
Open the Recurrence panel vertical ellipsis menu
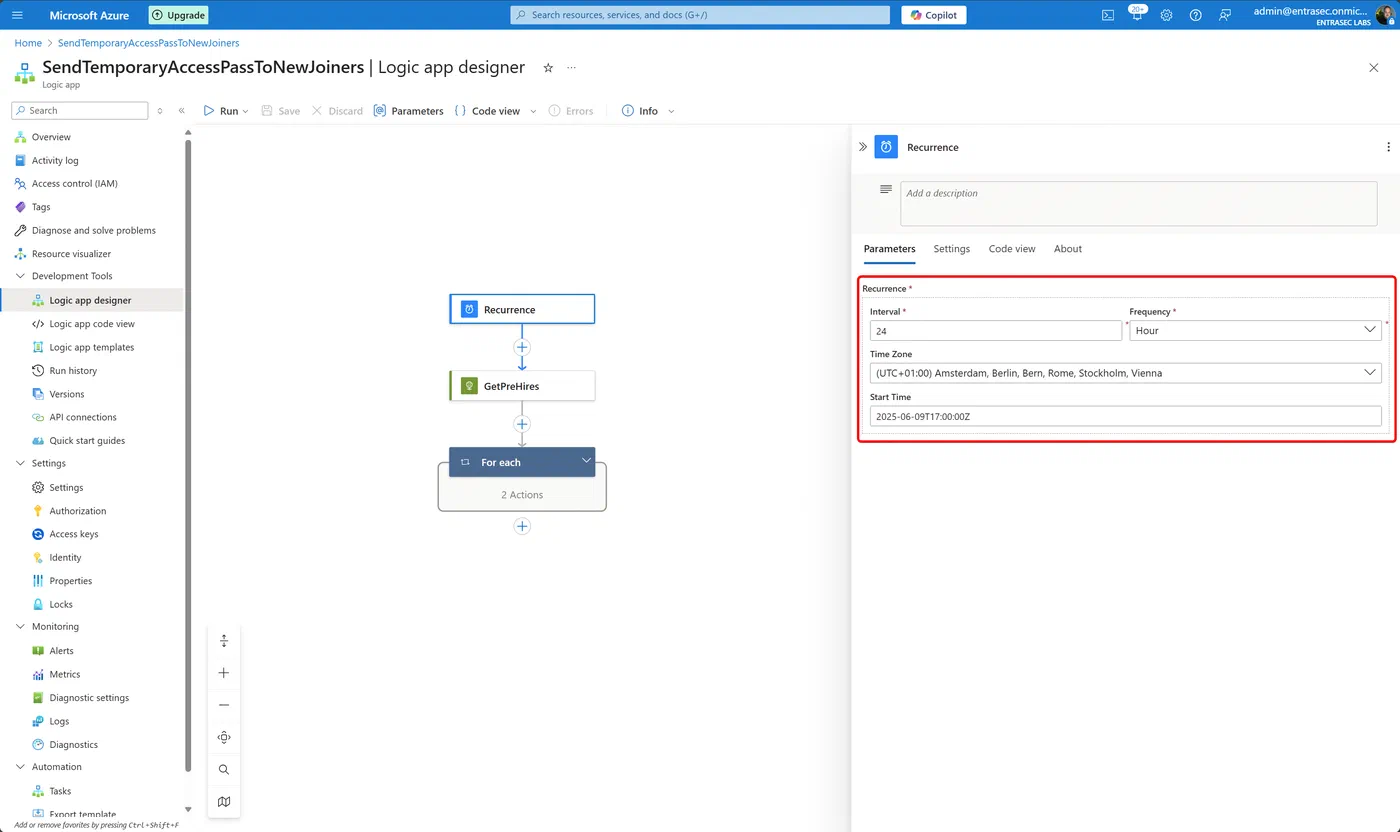tap(1388, 147)
